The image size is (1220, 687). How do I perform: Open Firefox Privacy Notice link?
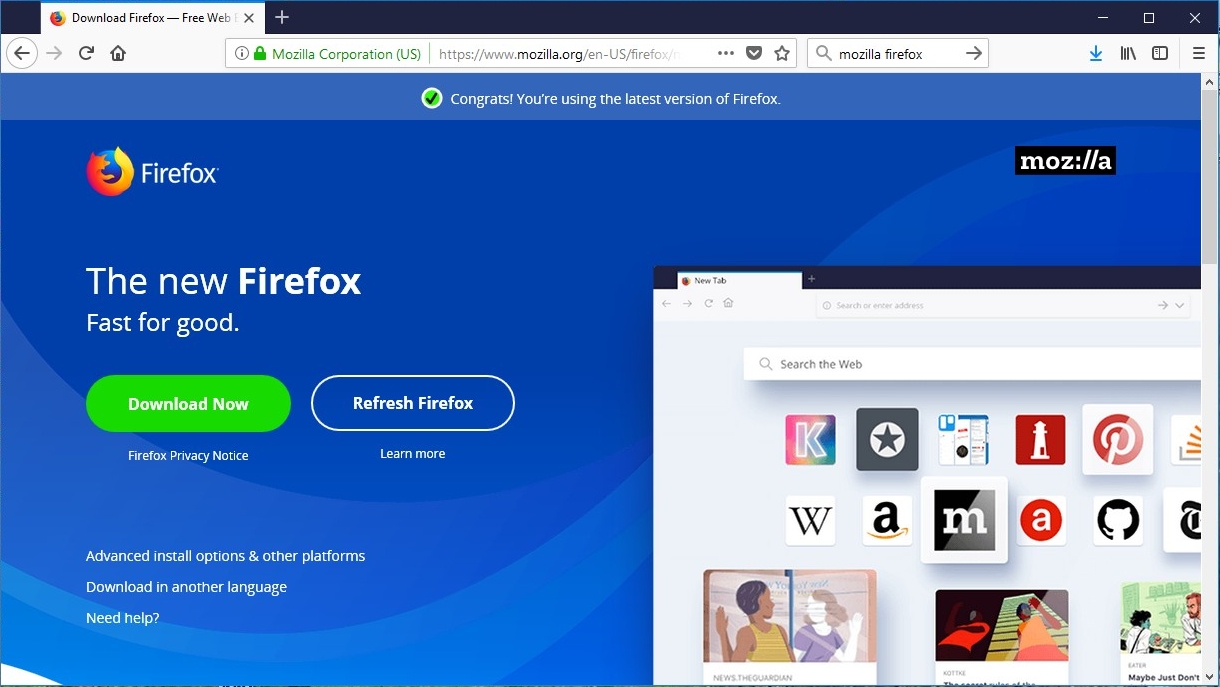(188, 455)
